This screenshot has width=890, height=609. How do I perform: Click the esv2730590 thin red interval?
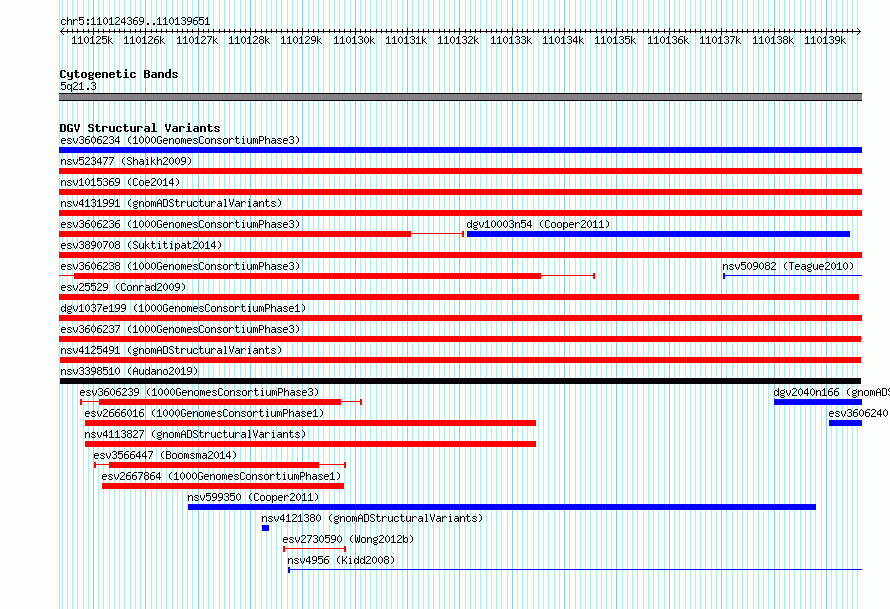314,549
